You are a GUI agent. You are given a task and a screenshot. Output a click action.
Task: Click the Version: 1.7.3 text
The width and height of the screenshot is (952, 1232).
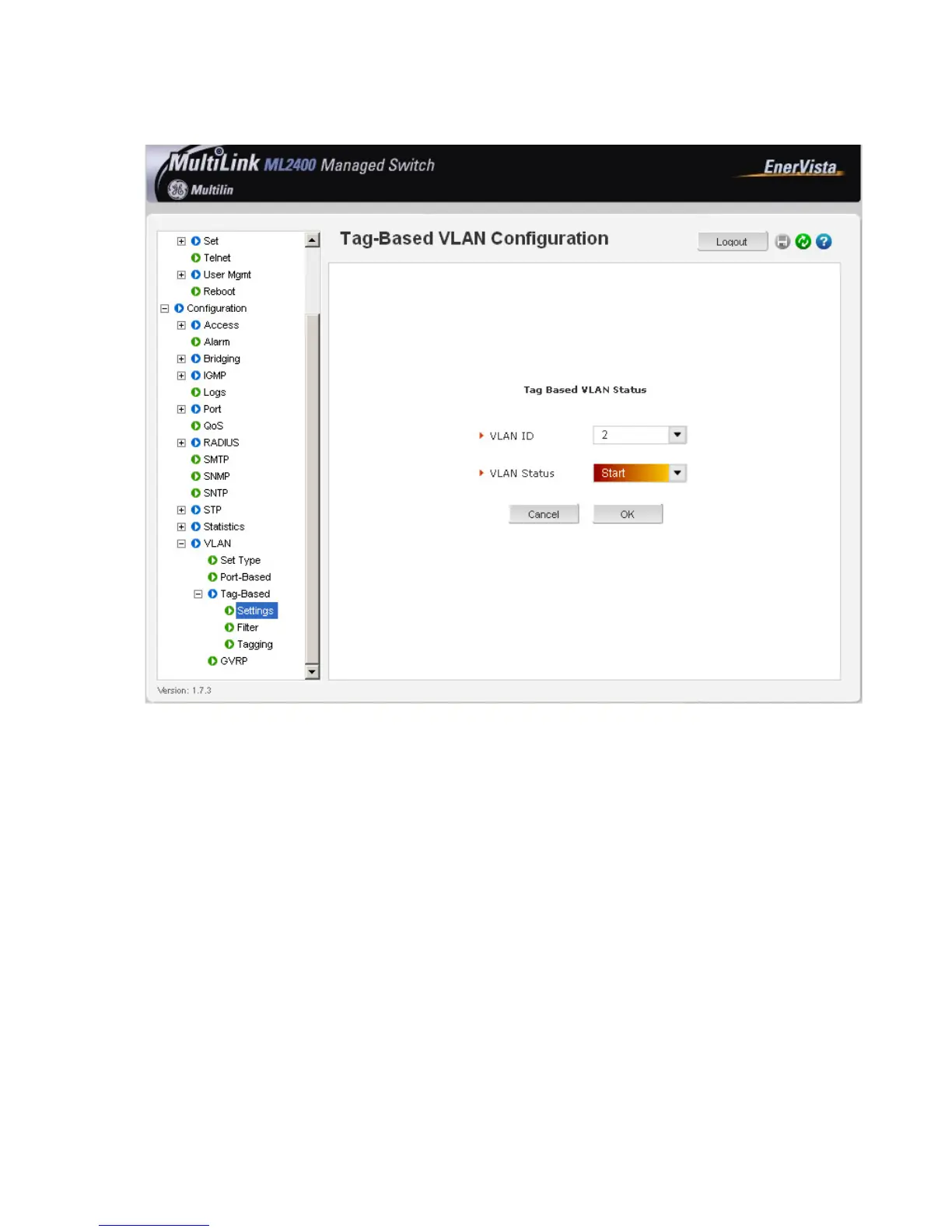(184, 691)
